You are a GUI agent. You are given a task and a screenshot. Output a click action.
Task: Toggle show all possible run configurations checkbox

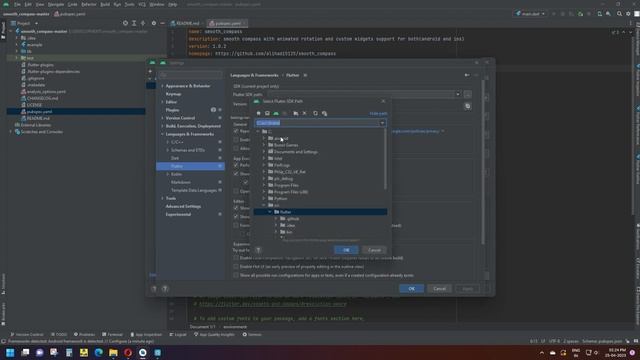click(x=236, y=275)
